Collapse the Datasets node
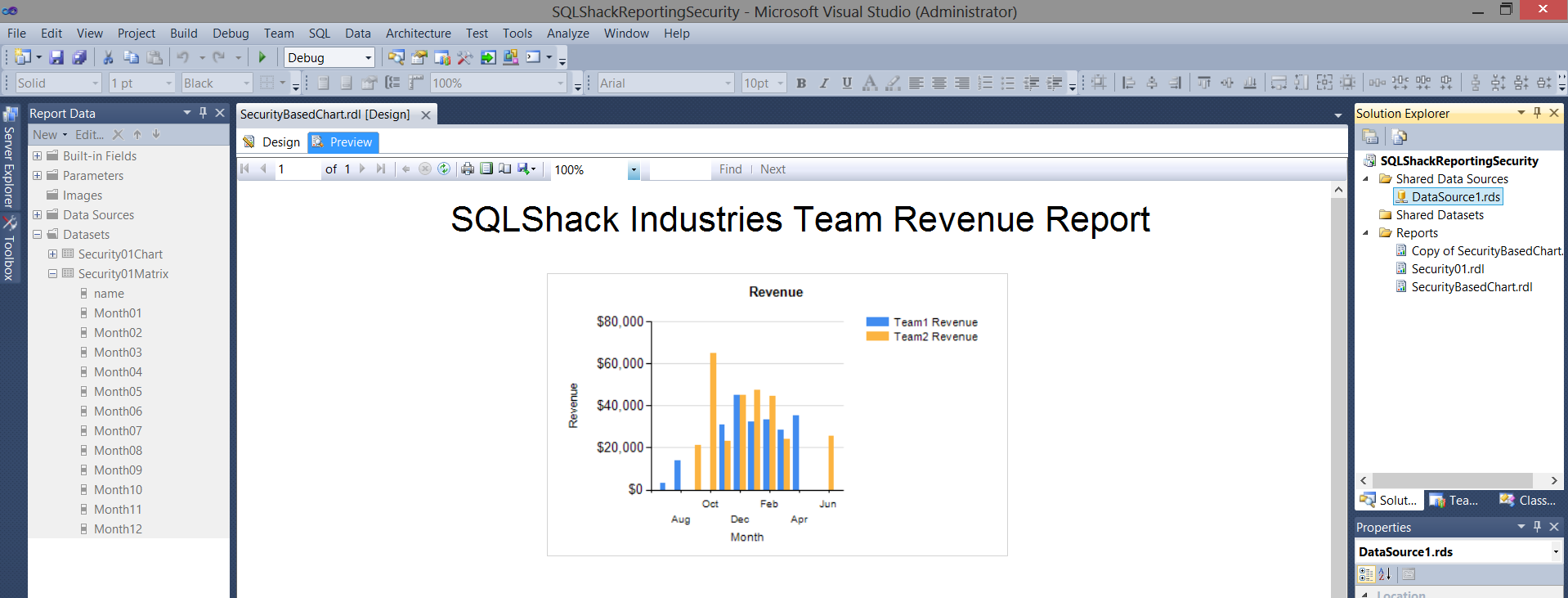Image resolution: width=1568 pixels, height=598 pixels. click(37, 234)
